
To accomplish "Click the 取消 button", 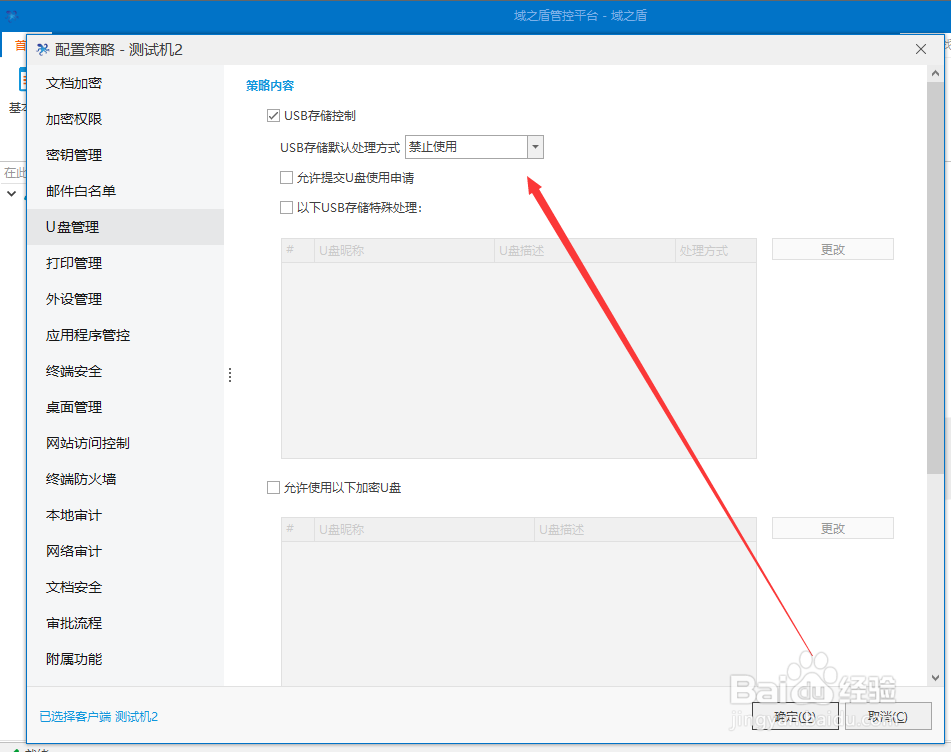I will pyautogui.click(x=888, y=716).
